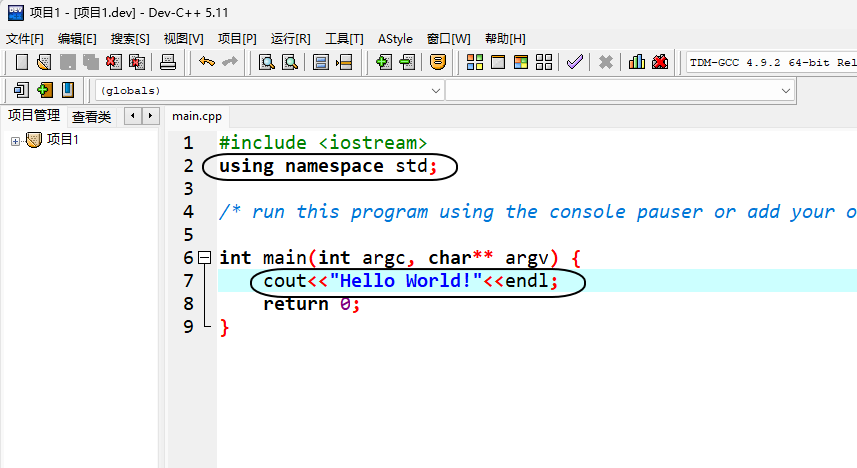Switch to the 查看类 tab
This screenshot has height=468, width=857.
[x=91, y=116]
